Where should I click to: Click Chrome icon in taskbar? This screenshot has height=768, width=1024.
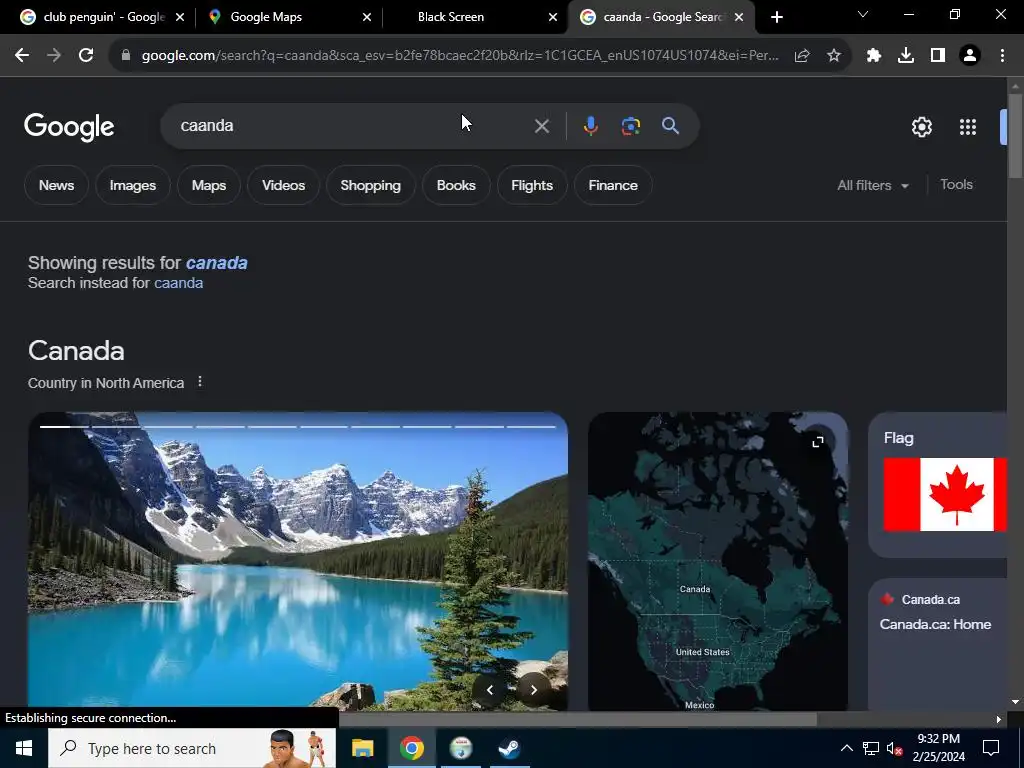coord(411,748)
